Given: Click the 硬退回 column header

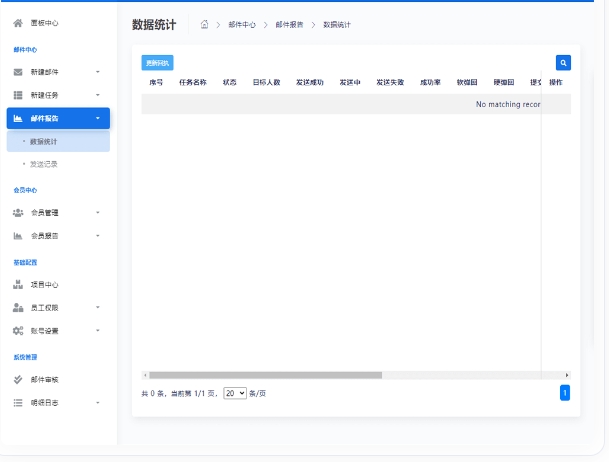Looking at the screenshot, I should point(504,82).
